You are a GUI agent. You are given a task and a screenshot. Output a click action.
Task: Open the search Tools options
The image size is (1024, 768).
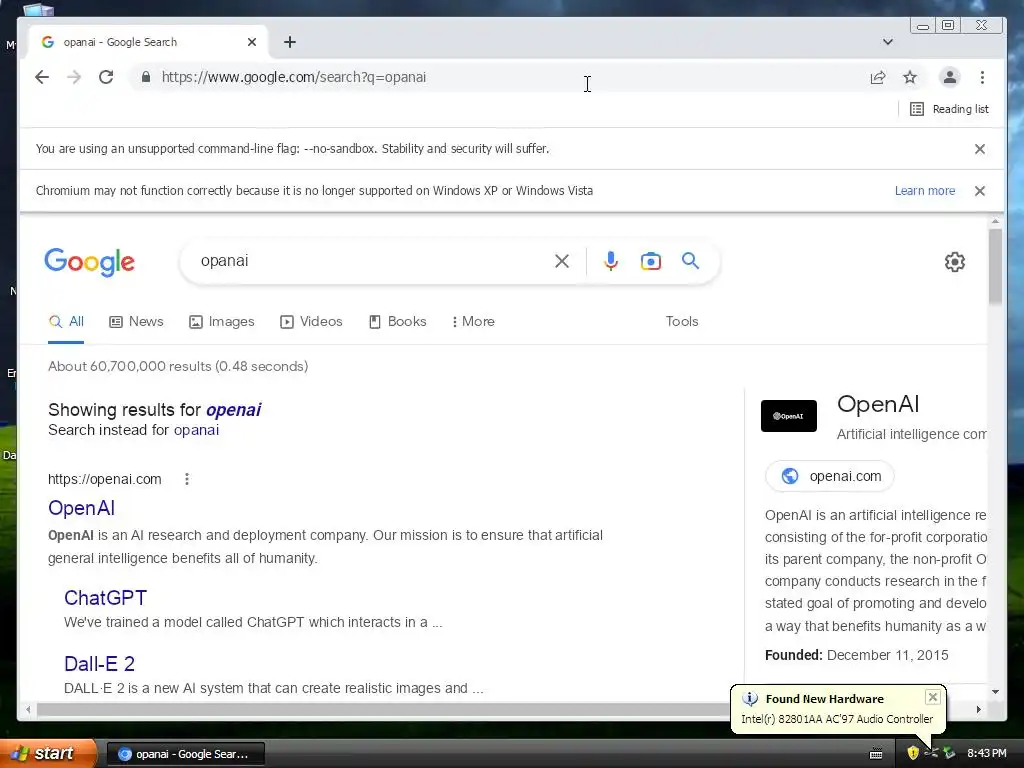682,321
